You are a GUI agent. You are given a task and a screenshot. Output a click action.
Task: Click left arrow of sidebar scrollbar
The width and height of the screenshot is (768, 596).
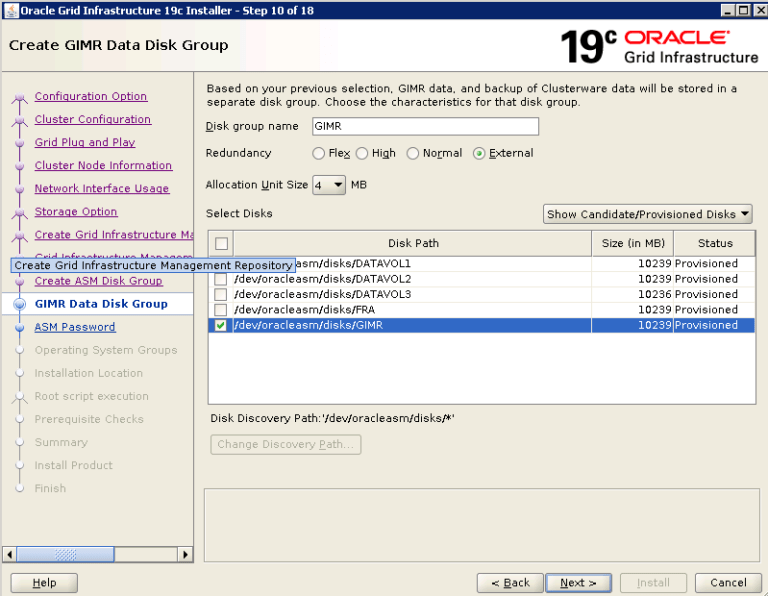point(9,554)
